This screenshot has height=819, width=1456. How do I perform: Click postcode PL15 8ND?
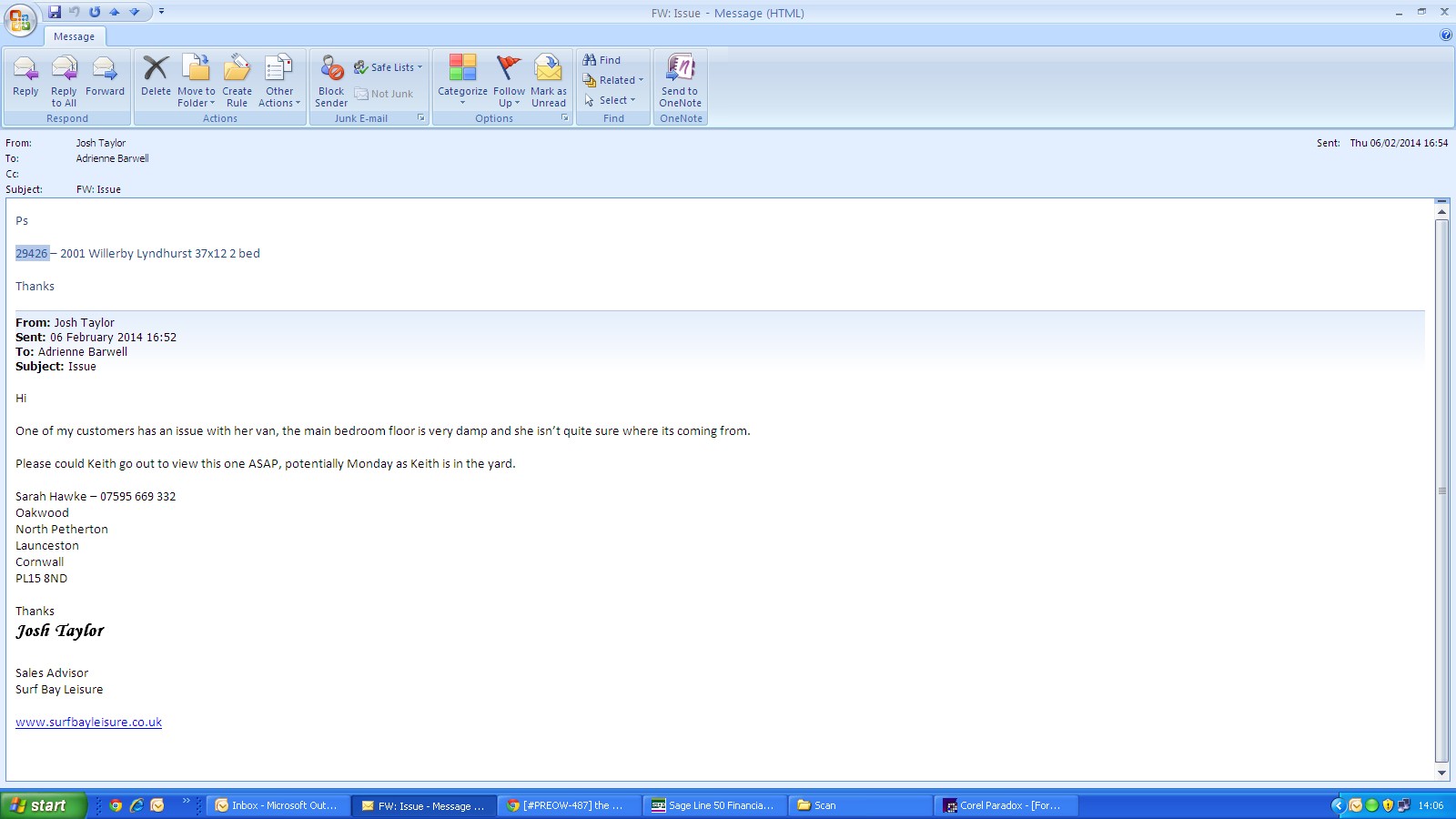coord(42,579)
